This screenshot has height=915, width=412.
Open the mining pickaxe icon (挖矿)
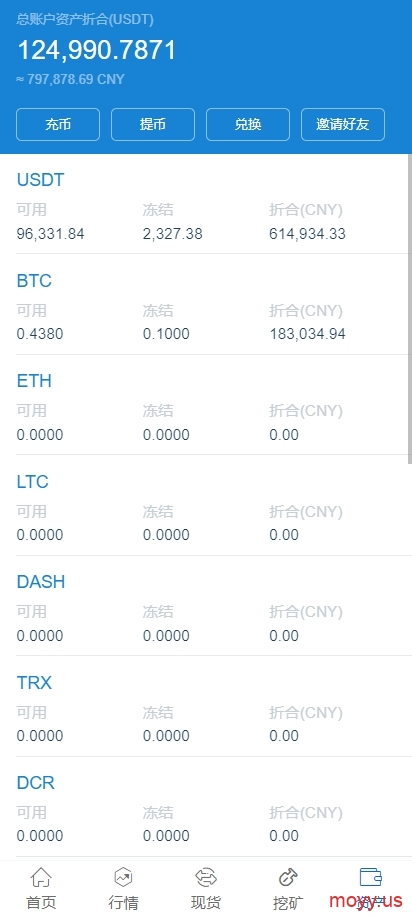288,877
